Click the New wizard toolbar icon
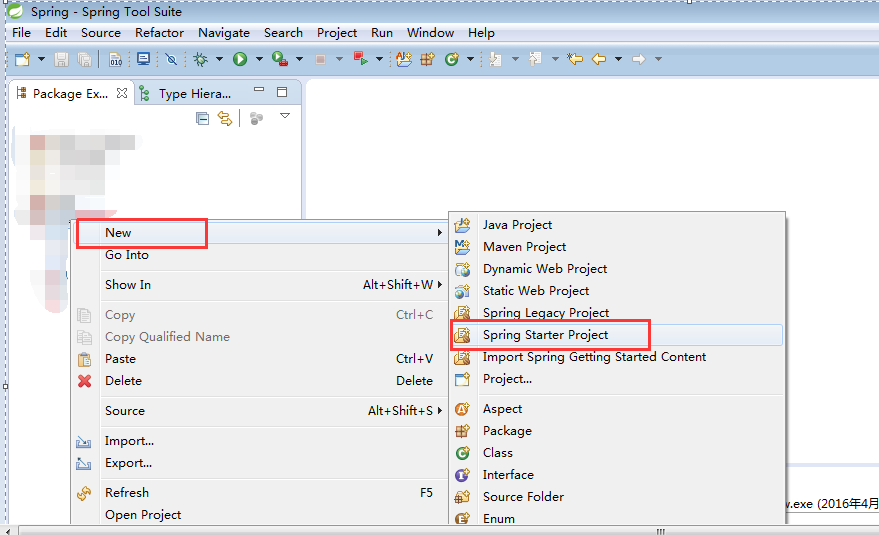Screen dimensions: 879x535 (22, 59)
